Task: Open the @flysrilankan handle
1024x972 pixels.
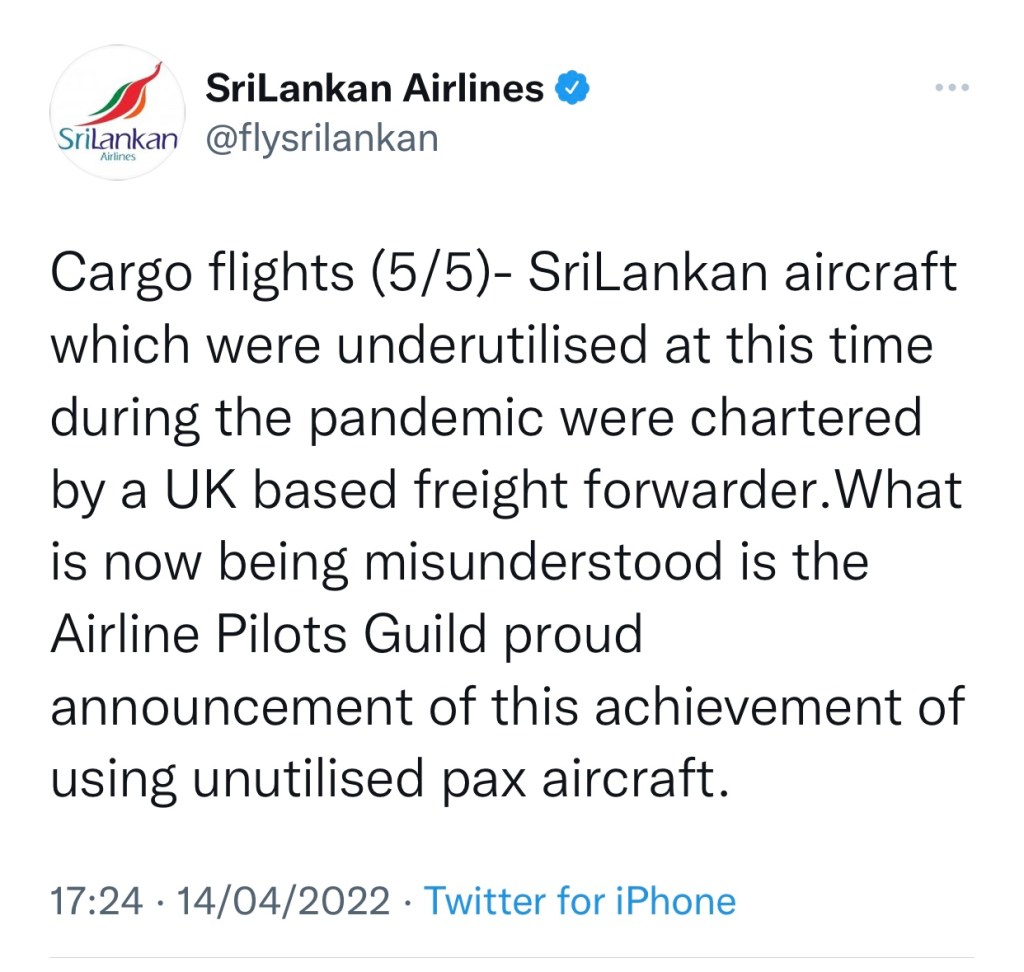Action: tap(322, 138)
